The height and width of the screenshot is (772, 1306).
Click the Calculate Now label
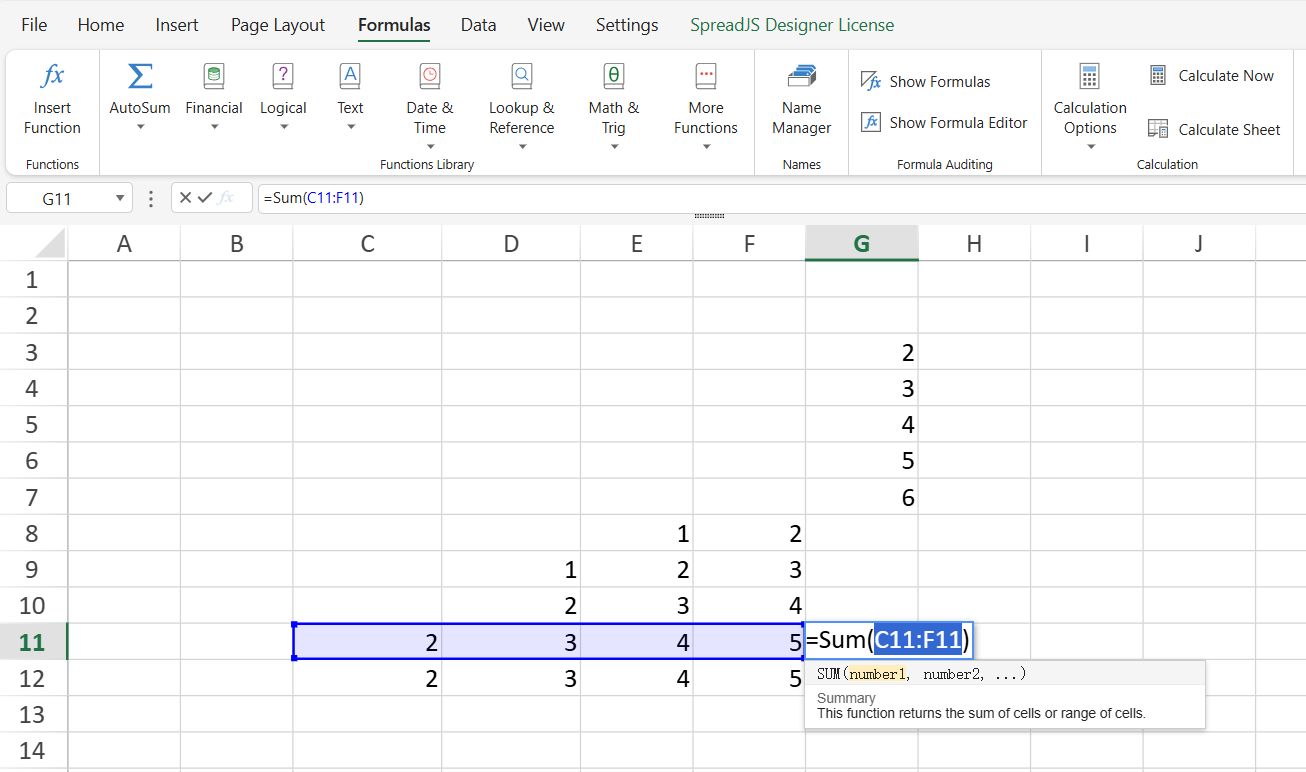(x=1226, y=75)
